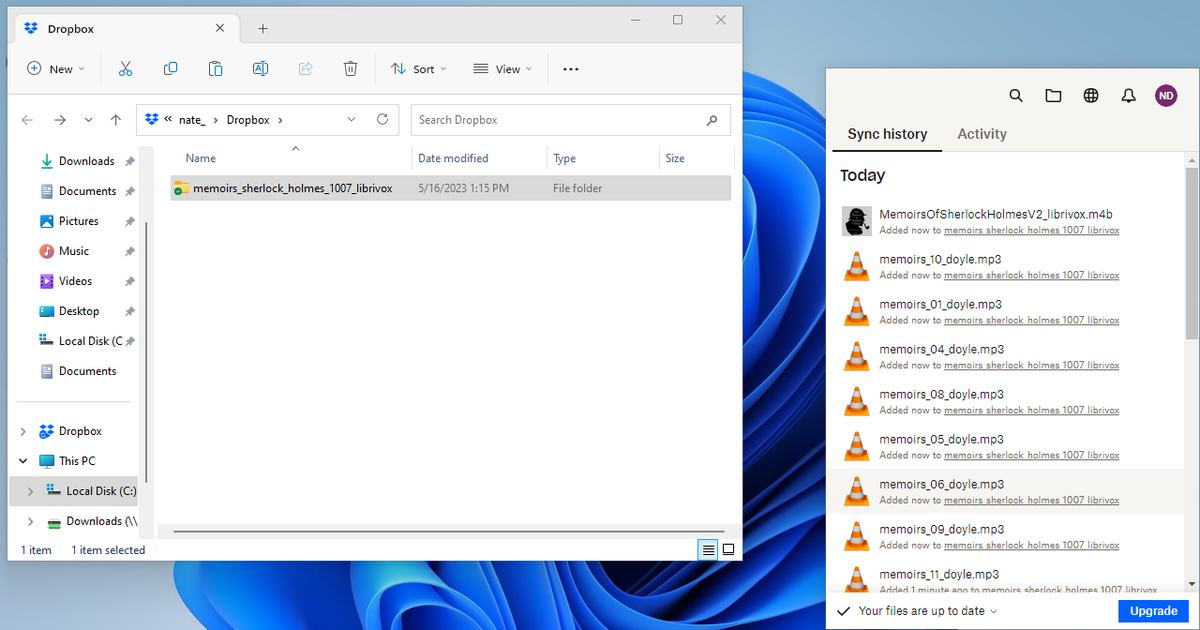
Task: Open the Sort dropdown
Action: tap(419, 68)
